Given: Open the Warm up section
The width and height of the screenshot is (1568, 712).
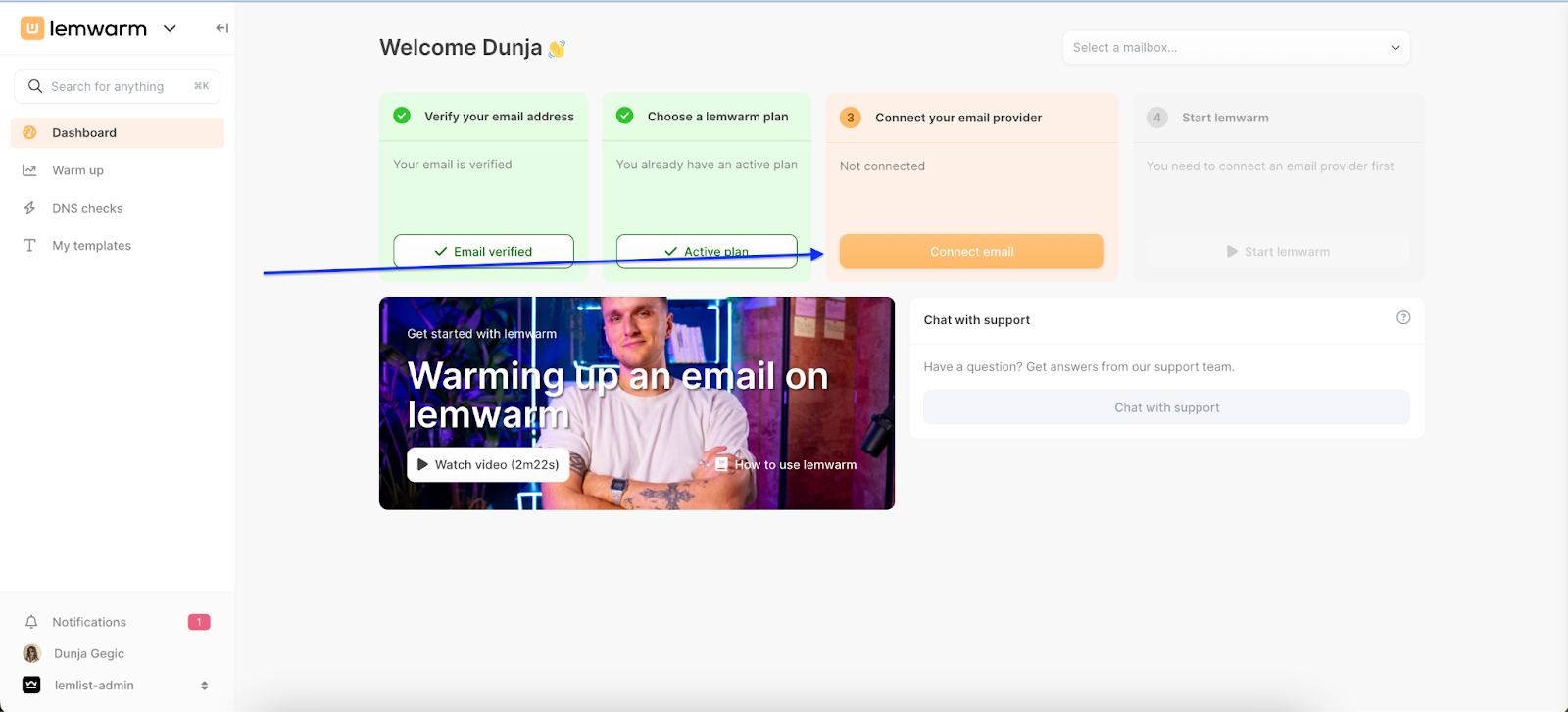Looking at the screenshot, I should (78, 170).
